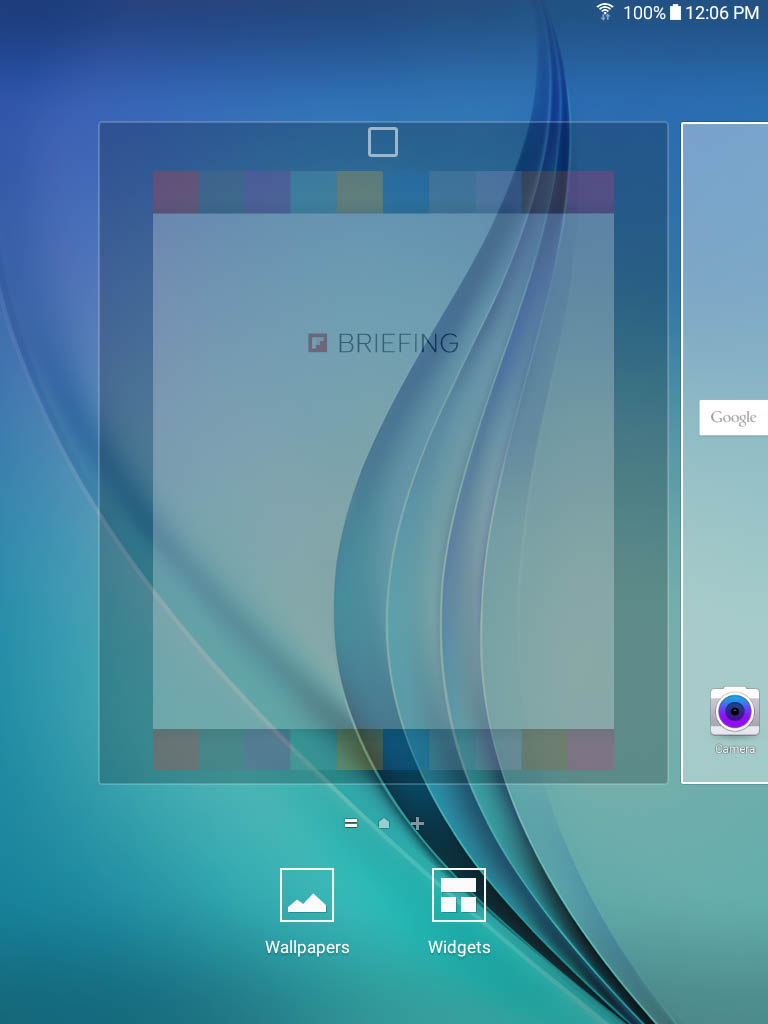Tap the Google search widget
This screenshot has width=768, height=1024.
[x=733, y=418]
